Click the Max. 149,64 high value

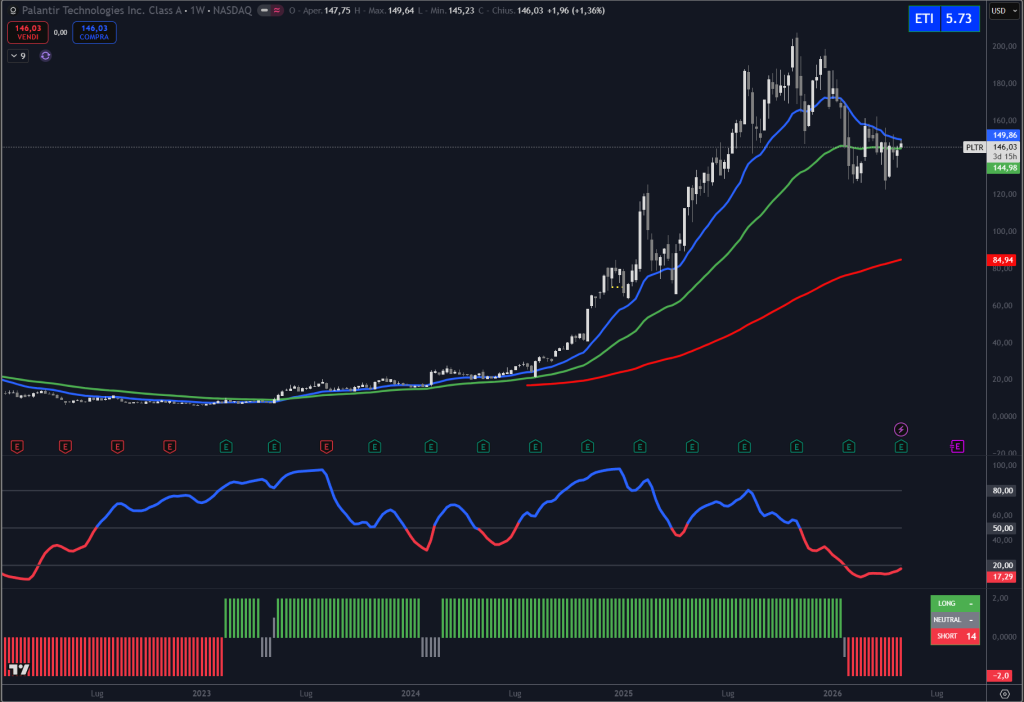coord(391,10)
